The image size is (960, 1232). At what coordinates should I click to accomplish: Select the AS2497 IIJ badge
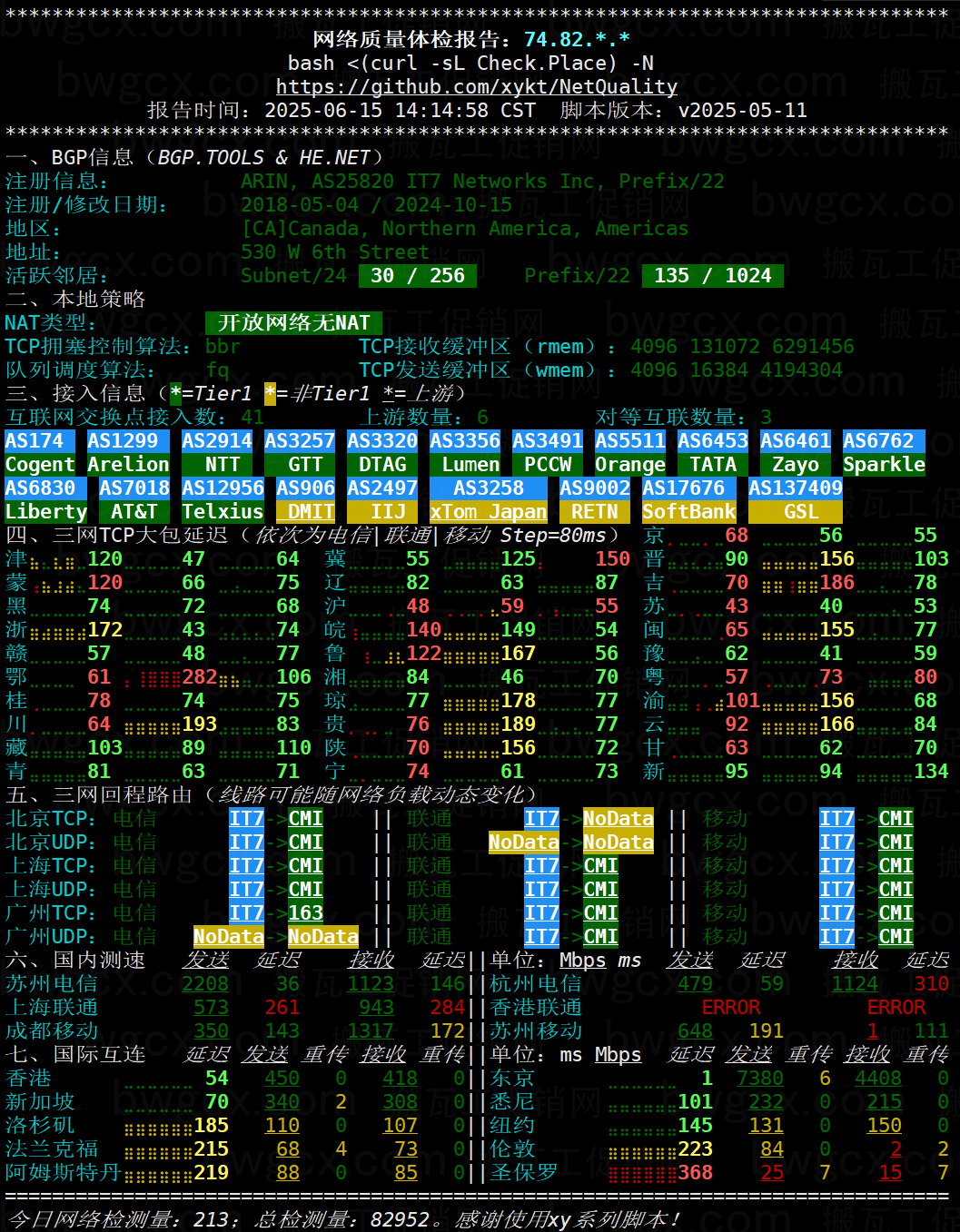(x=382, y=500)
